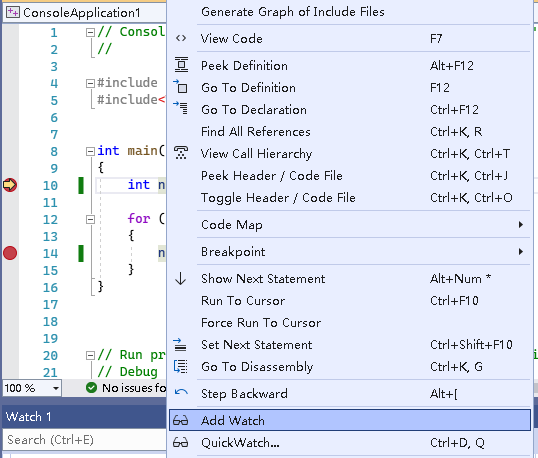Select Step Backward entry

point(350,394)
